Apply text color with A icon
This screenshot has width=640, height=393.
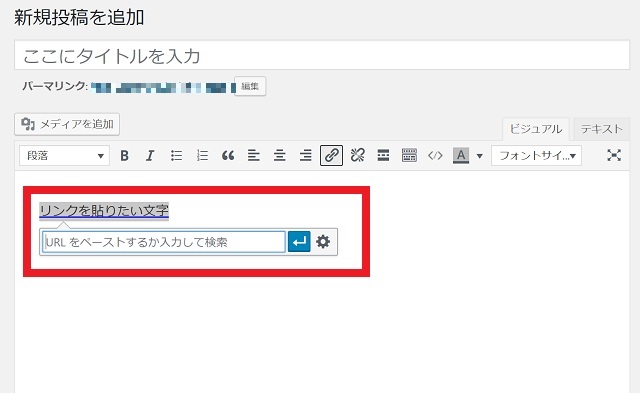[x=461, y=155]
